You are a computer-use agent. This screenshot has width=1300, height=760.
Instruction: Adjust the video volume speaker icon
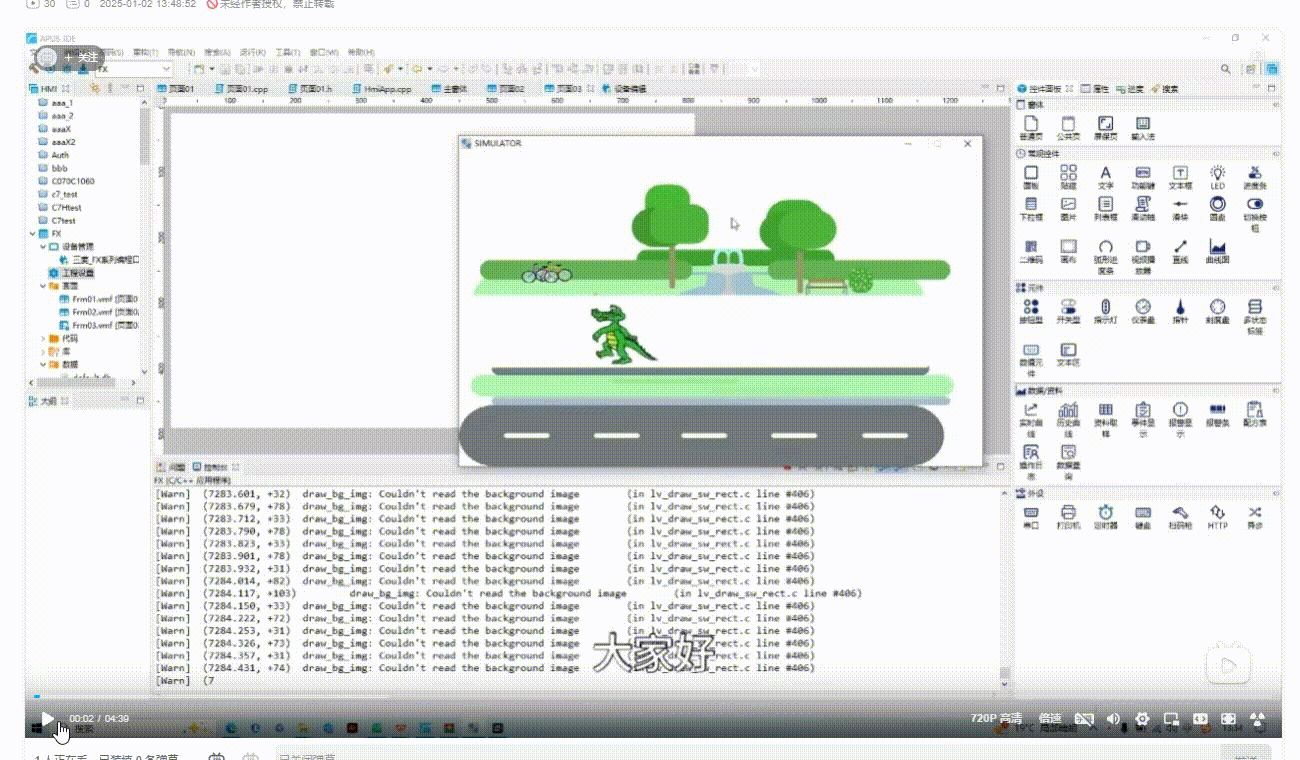coord(1113,719)
